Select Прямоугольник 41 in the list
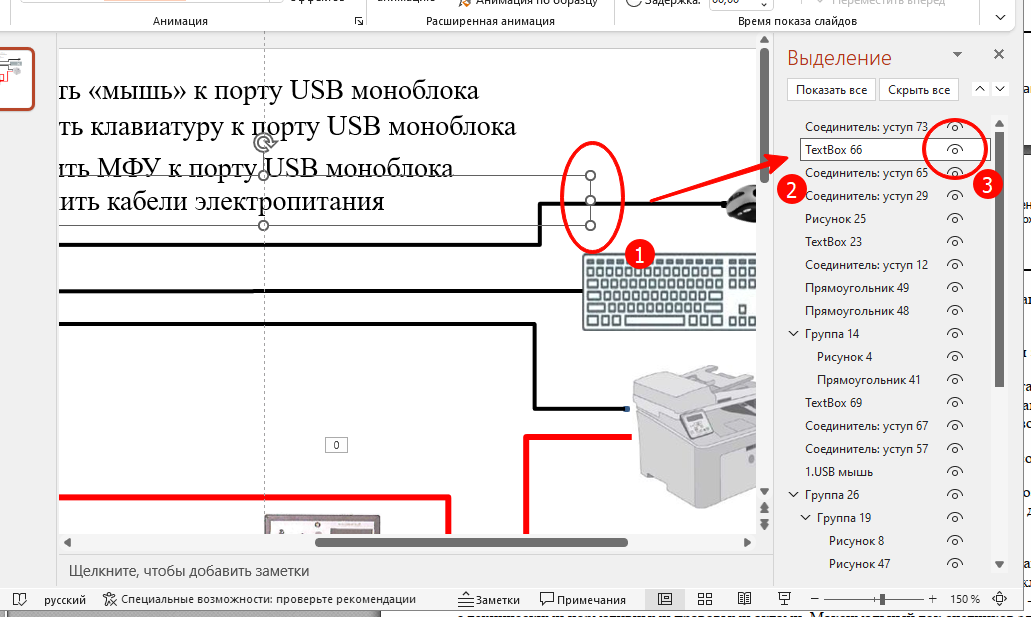 868,380
